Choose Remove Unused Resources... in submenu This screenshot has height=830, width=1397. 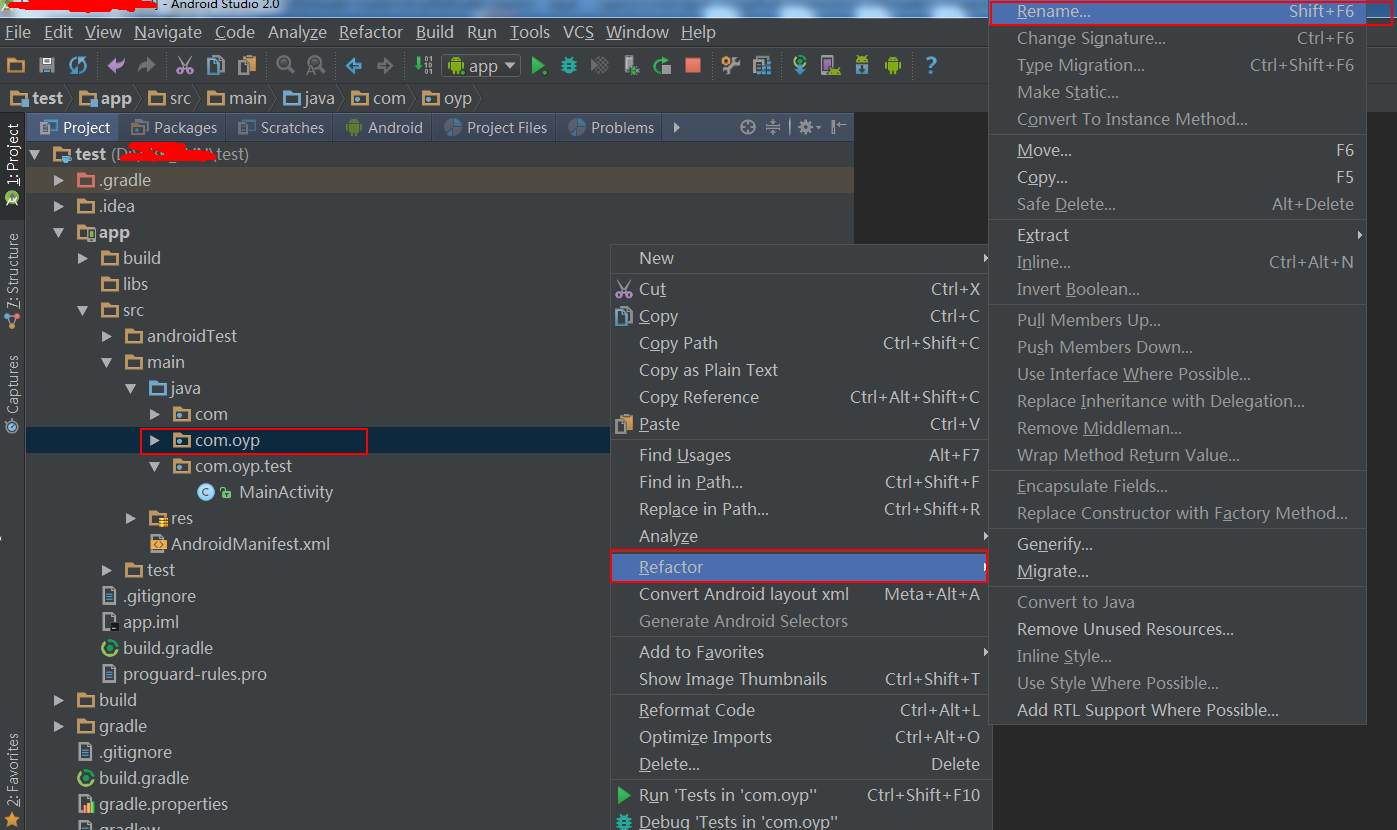click(x=1177, y=629)
